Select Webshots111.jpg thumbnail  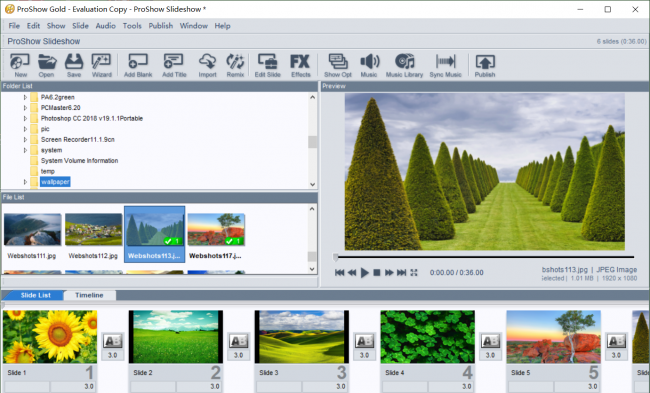click(32, 230)
